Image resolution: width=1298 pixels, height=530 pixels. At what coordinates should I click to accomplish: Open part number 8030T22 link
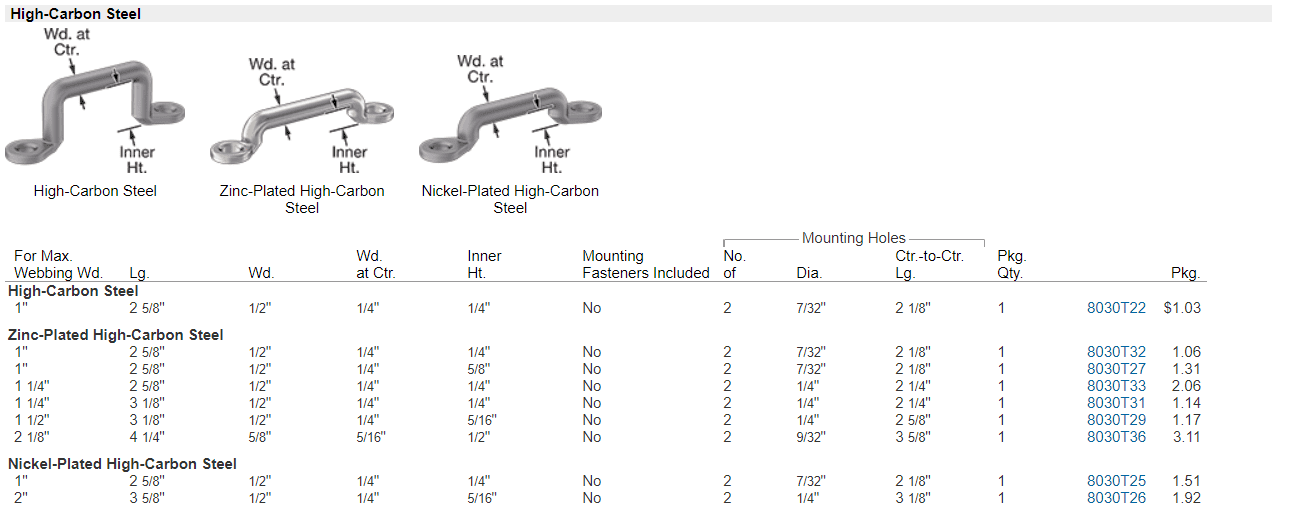pyautogui.click(x=1116, y=308)
